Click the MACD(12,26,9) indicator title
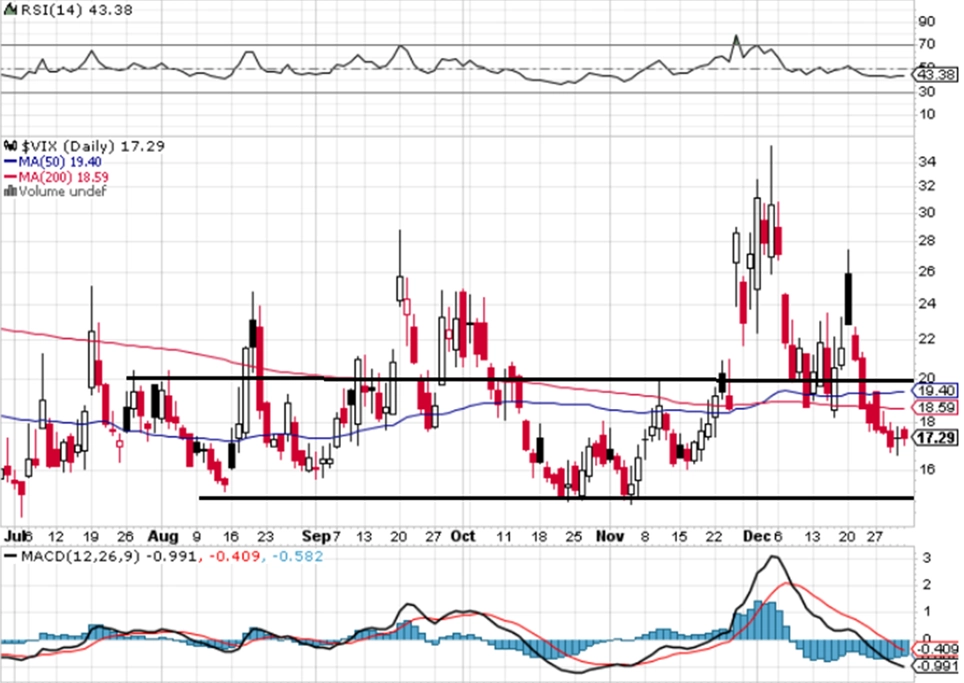The height and width of the screenshot is (683, 964). tap(81, 556)
